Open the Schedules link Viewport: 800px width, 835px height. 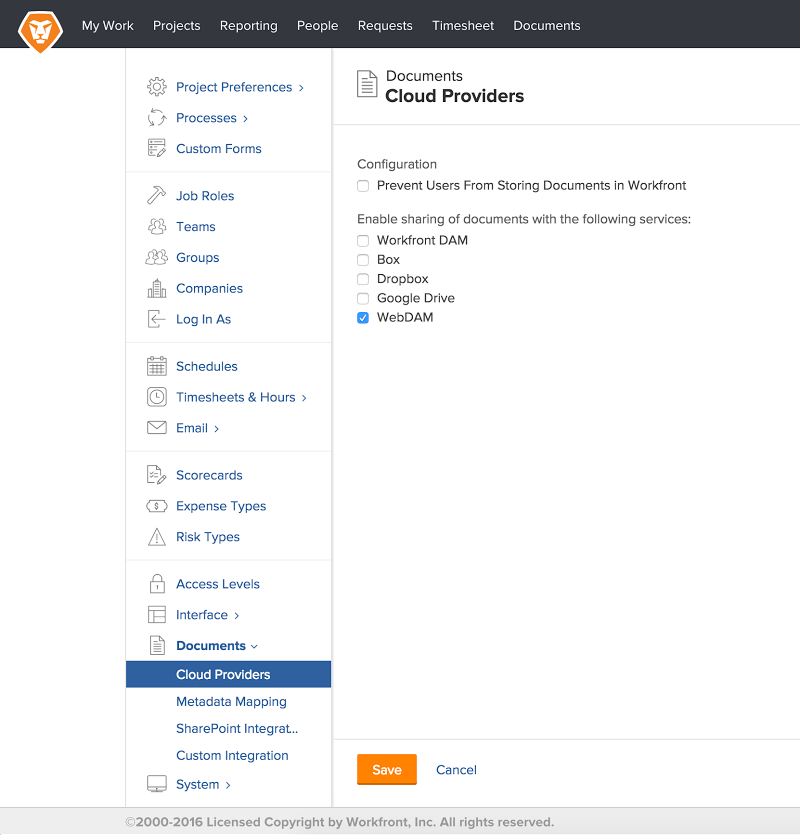pos(207,366)
